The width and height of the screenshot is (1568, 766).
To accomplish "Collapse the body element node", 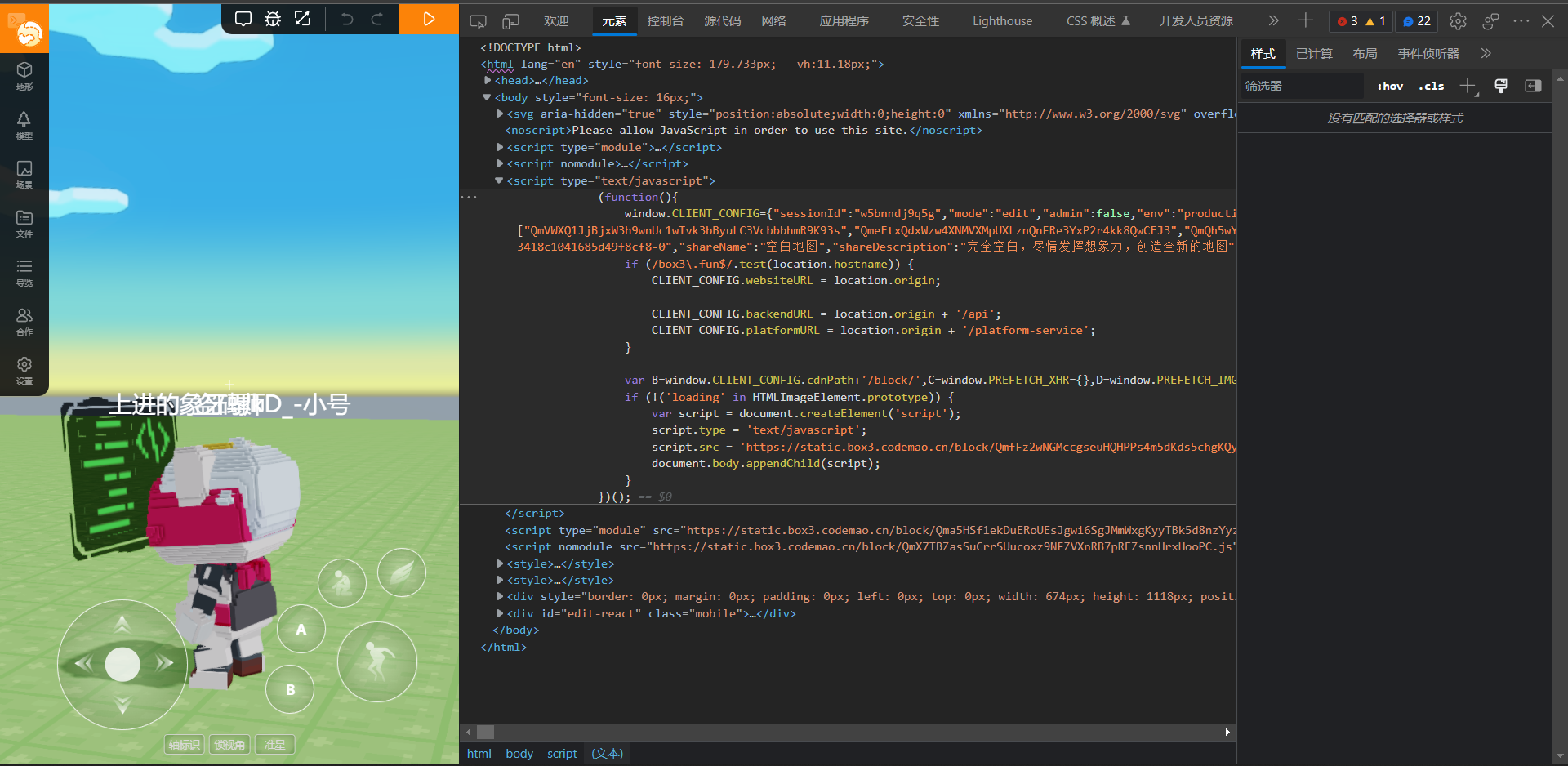I will [488, 97].
